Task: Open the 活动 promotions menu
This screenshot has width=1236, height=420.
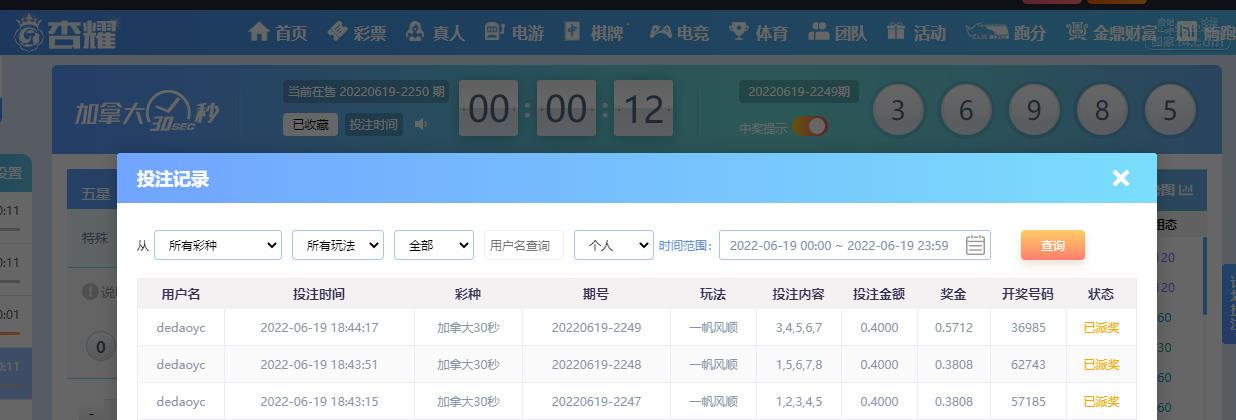Action: (x=916, y=32)
